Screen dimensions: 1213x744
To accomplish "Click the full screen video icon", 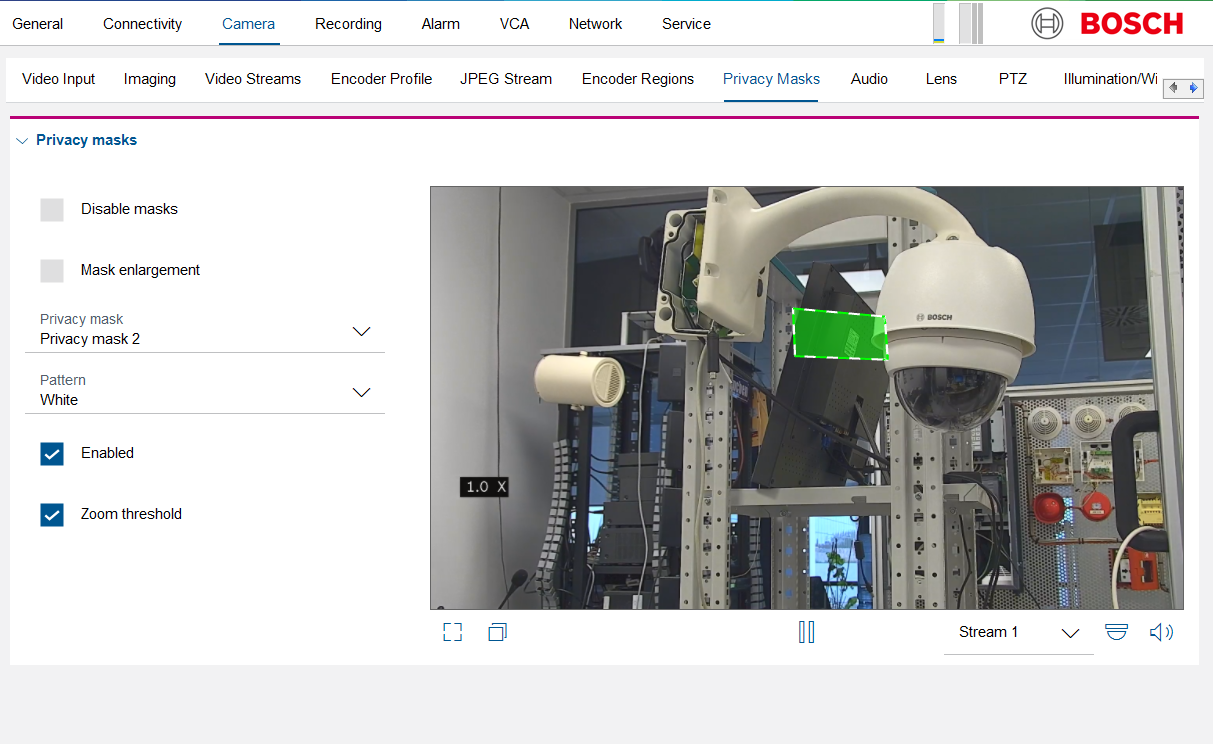I will click(453, 632).
